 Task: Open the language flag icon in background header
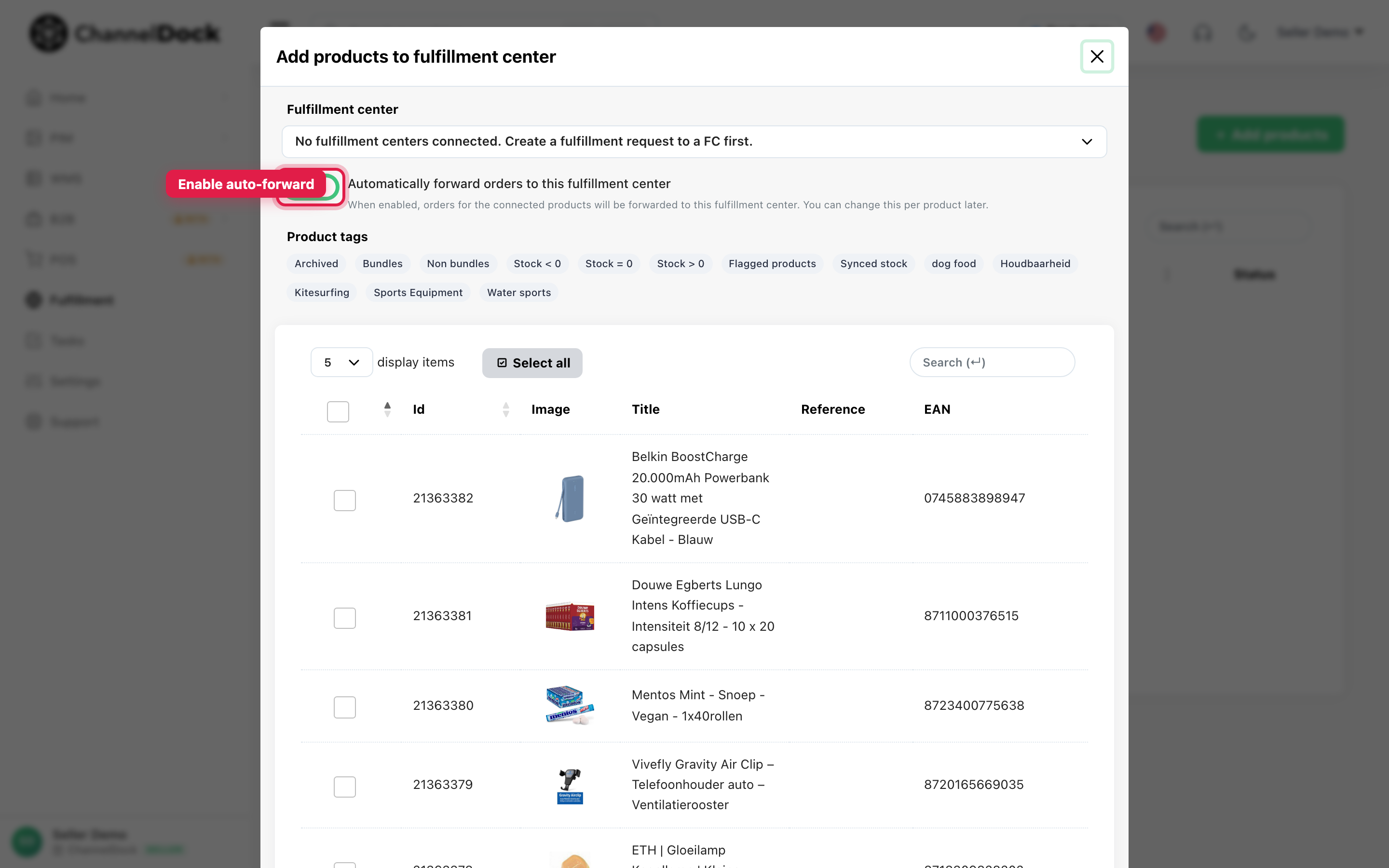(1156, 32)
